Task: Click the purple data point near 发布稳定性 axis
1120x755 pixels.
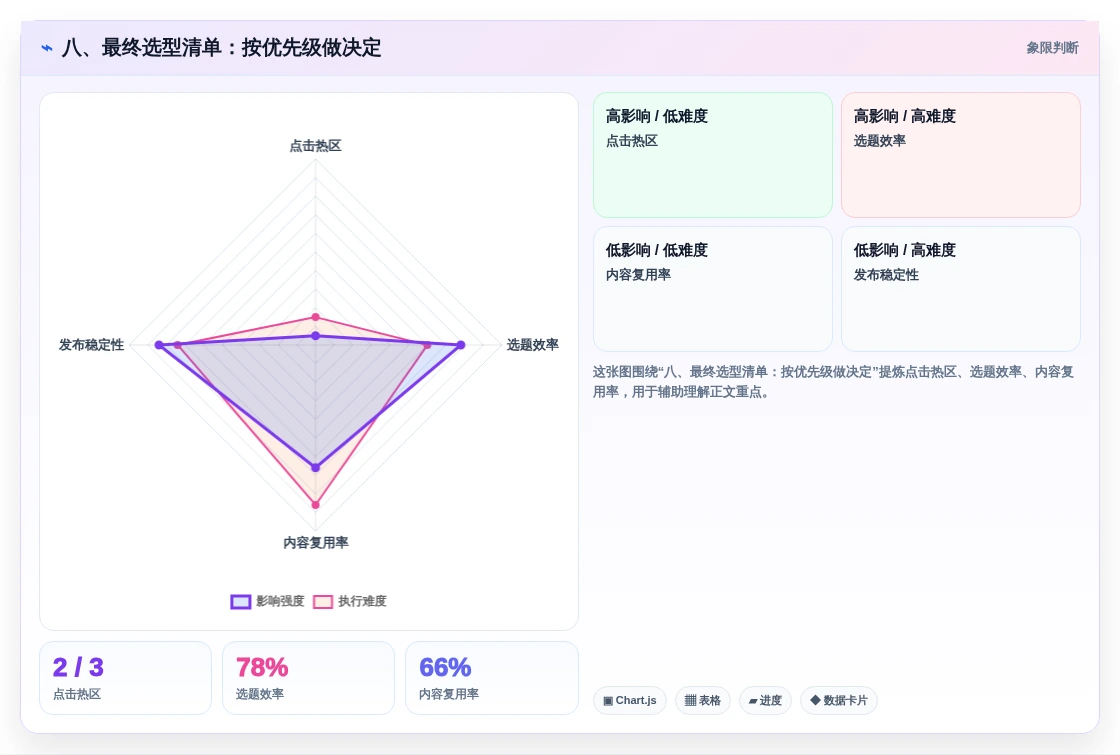Action: coord(159,345)
